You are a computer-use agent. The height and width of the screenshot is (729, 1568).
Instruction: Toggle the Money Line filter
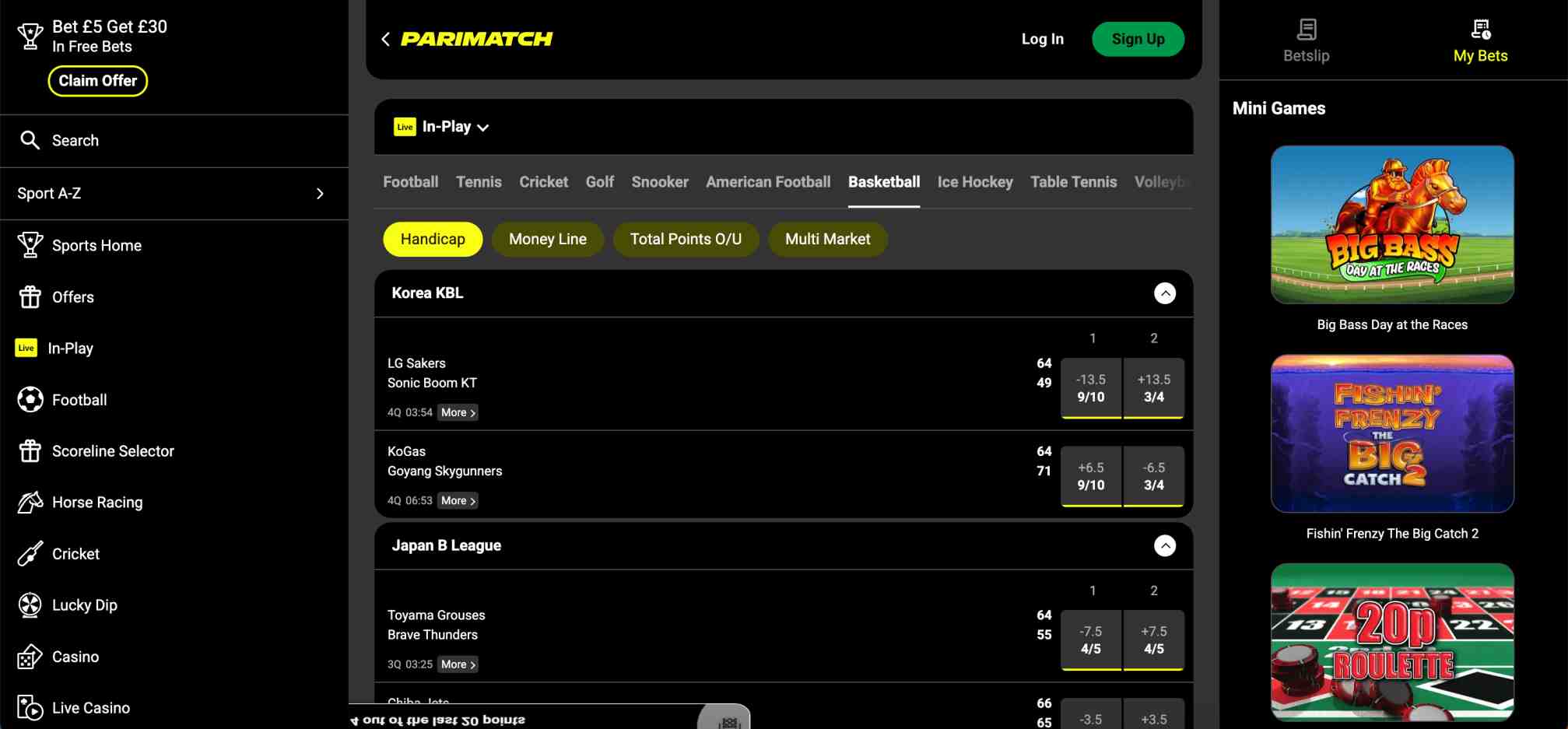[x=547, y=239]
